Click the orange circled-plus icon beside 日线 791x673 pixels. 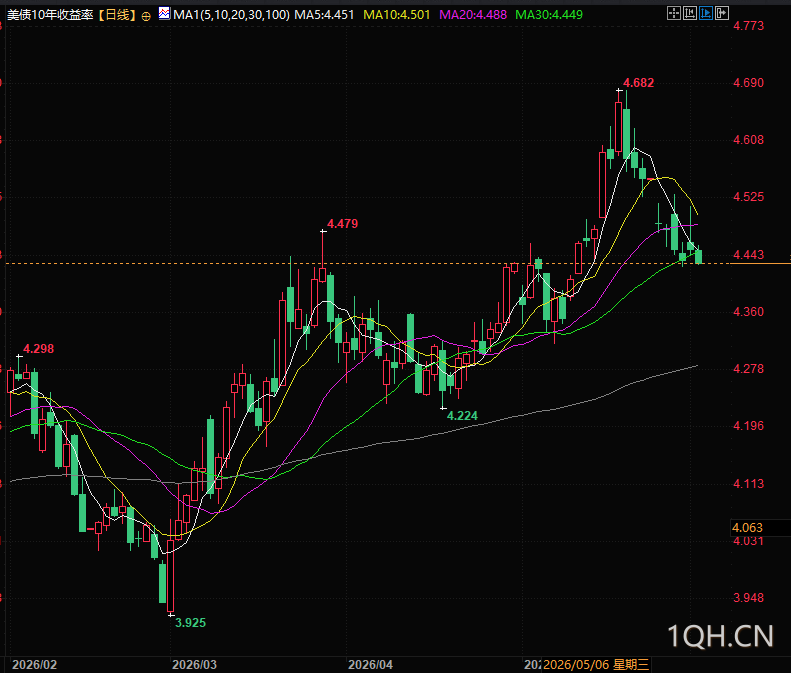[x=146, y=16]
